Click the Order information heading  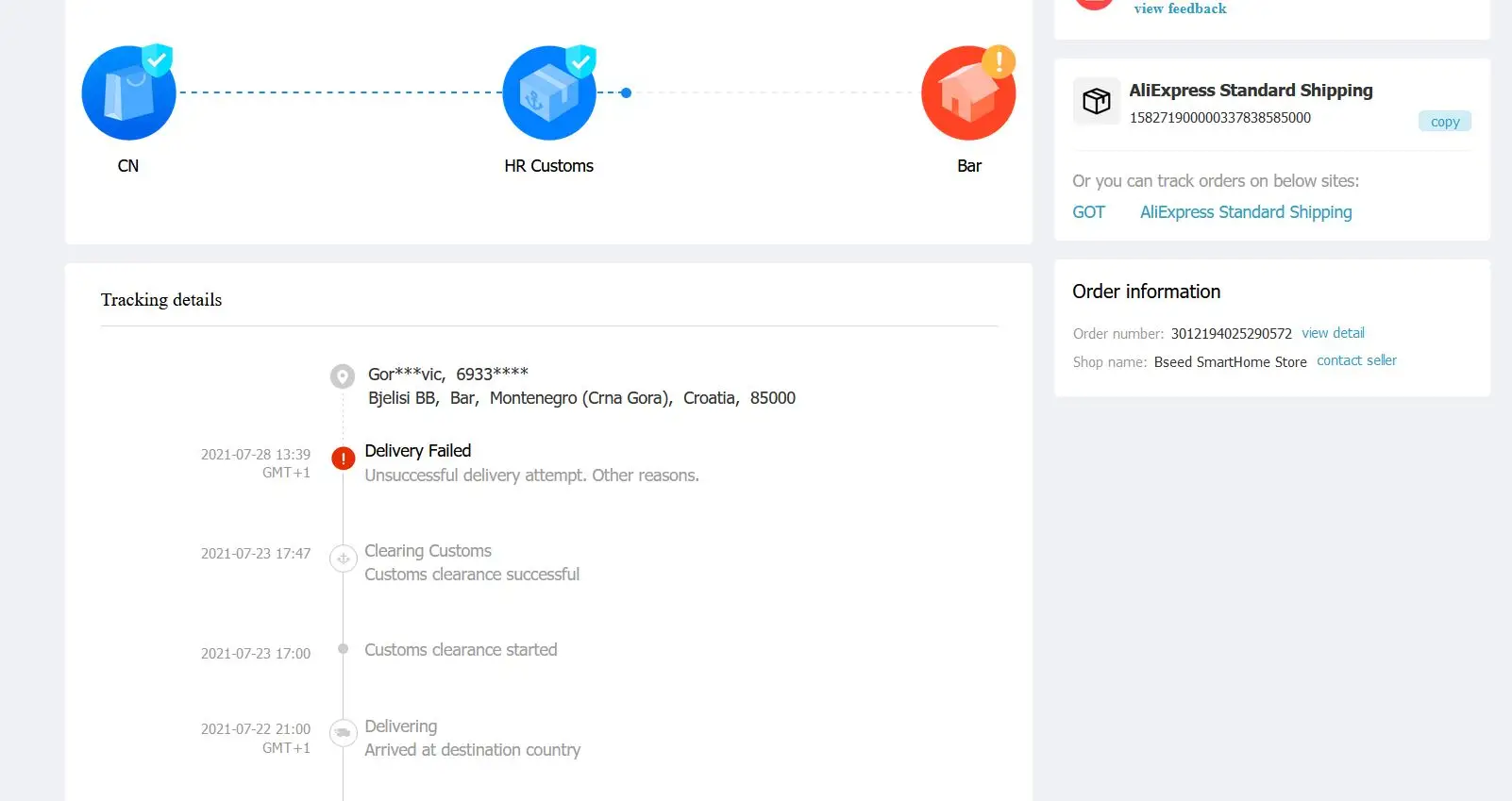[x=1147, y=292]
